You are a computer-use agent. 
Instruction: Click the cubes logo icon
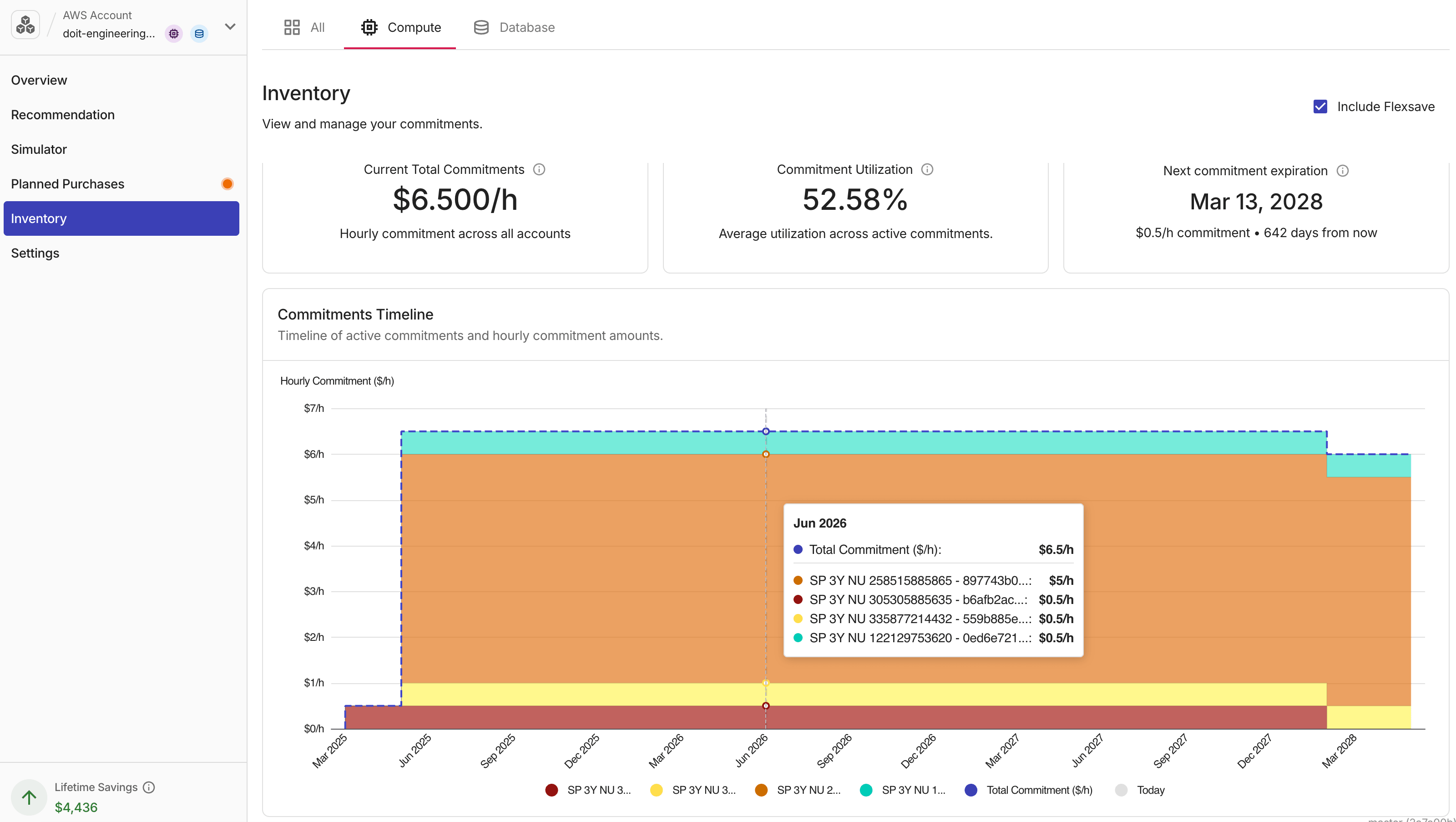coord(25,25)
